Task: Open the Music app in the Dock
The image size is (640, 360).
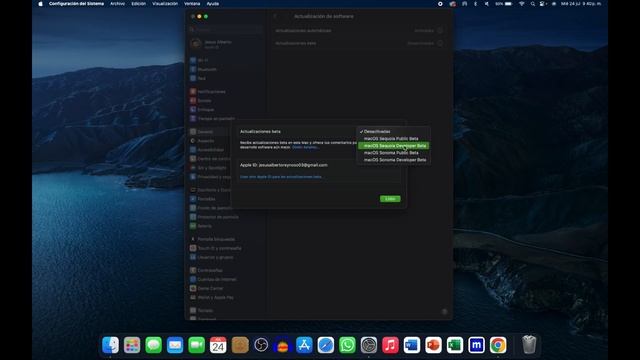Action: coord(390,345)
